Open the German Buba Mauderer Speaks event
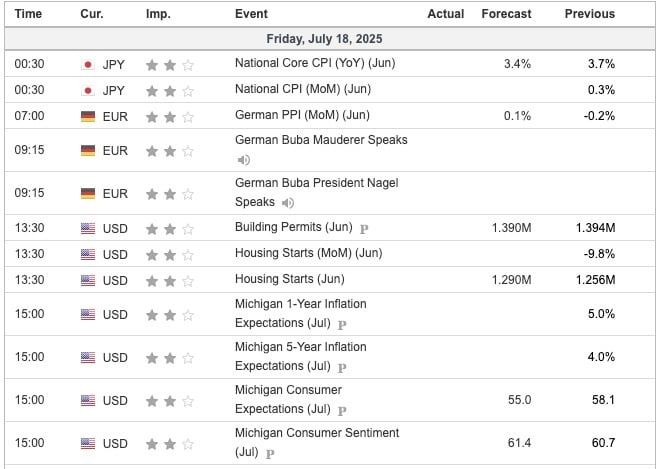Image resolution: width=658 pixels, height=469 pixels. [x=321, y=140]
